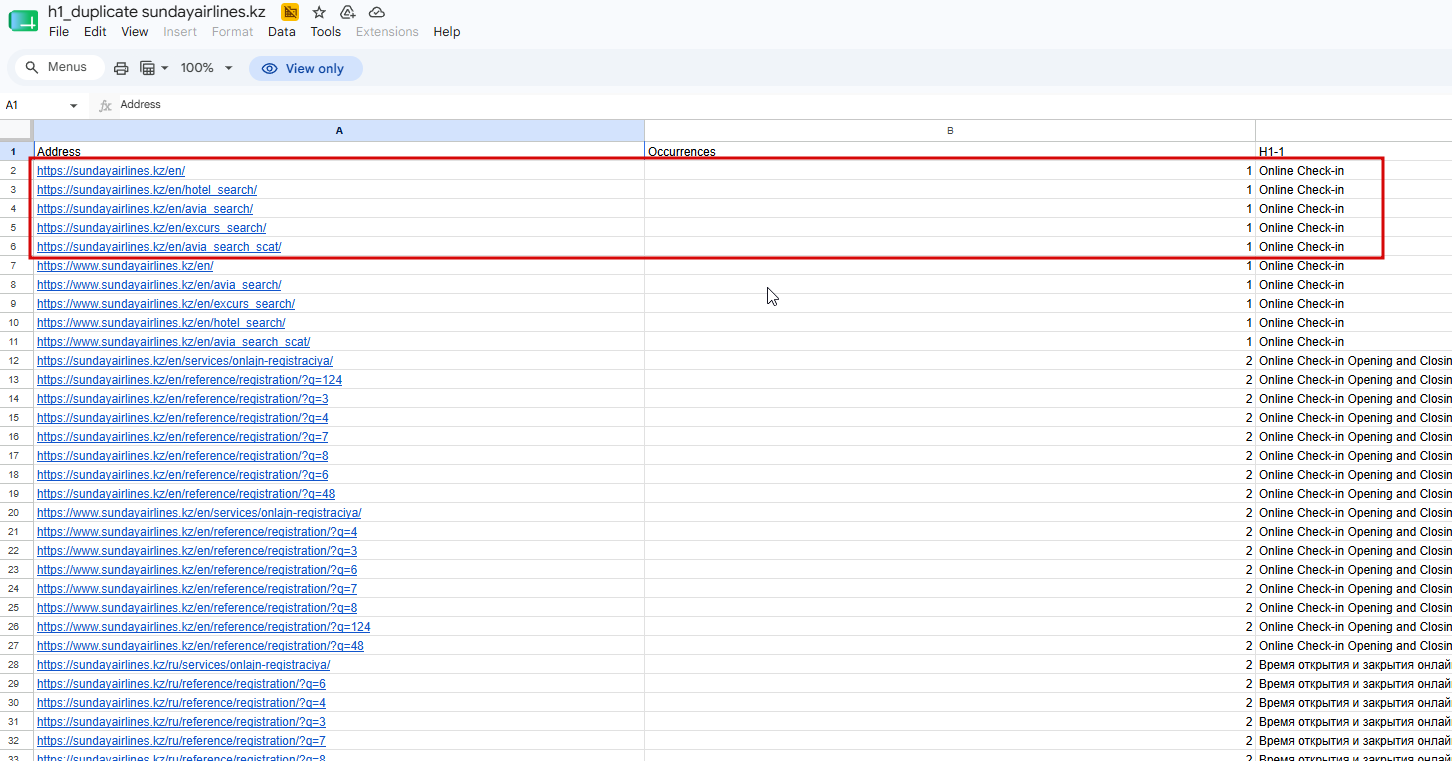Open the non-www ru/services/onlajn-registraciya link
Image resolution: width=1452 pixels, height=761 pixels.
pos(184,665)
